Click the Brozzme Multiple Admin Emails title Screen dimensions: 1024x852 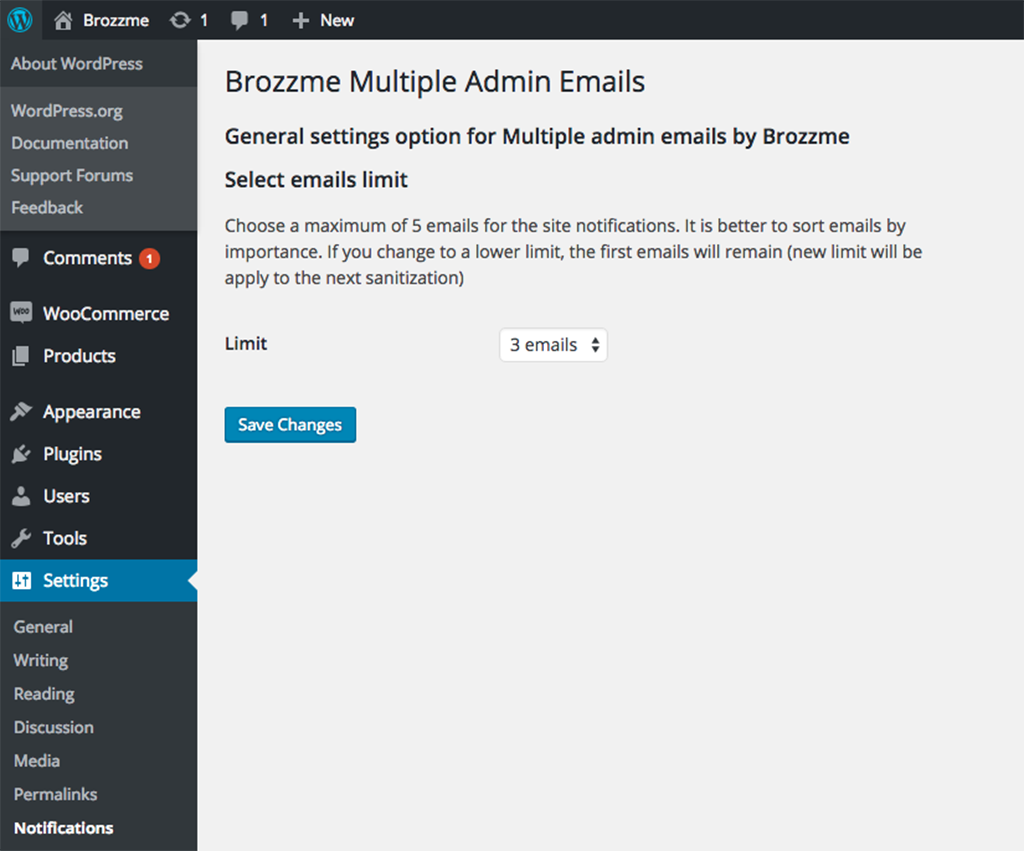coord(435,82)
